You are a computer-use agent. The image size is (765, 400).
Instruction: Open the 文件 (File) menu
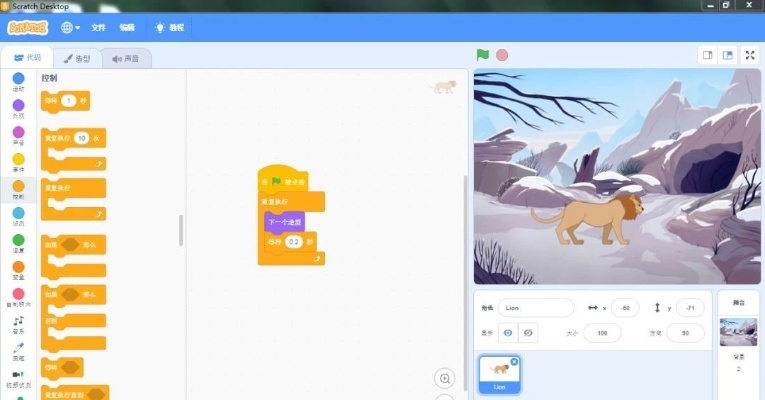point(98,27)
